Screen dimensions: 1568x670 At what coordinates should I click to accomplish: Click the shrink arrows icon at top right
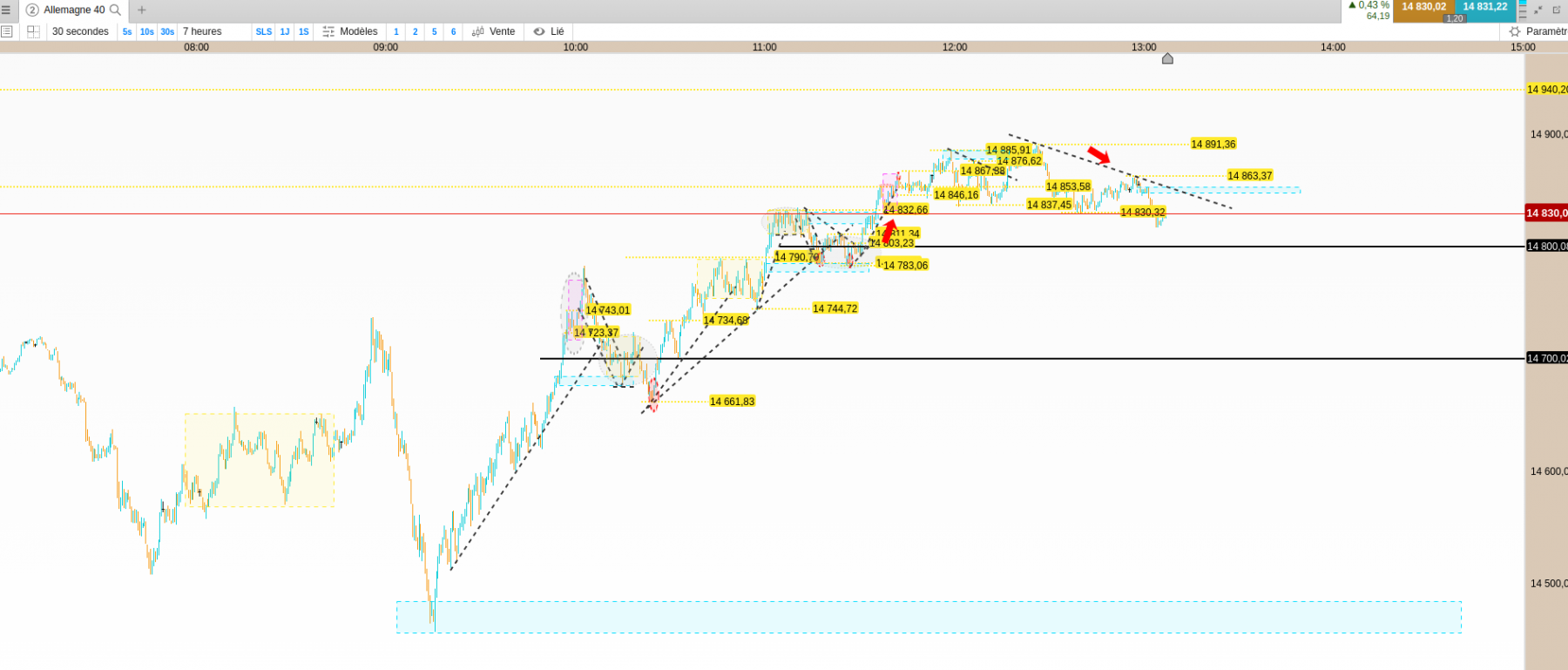pyautogui.click(x=1538, y=10)
